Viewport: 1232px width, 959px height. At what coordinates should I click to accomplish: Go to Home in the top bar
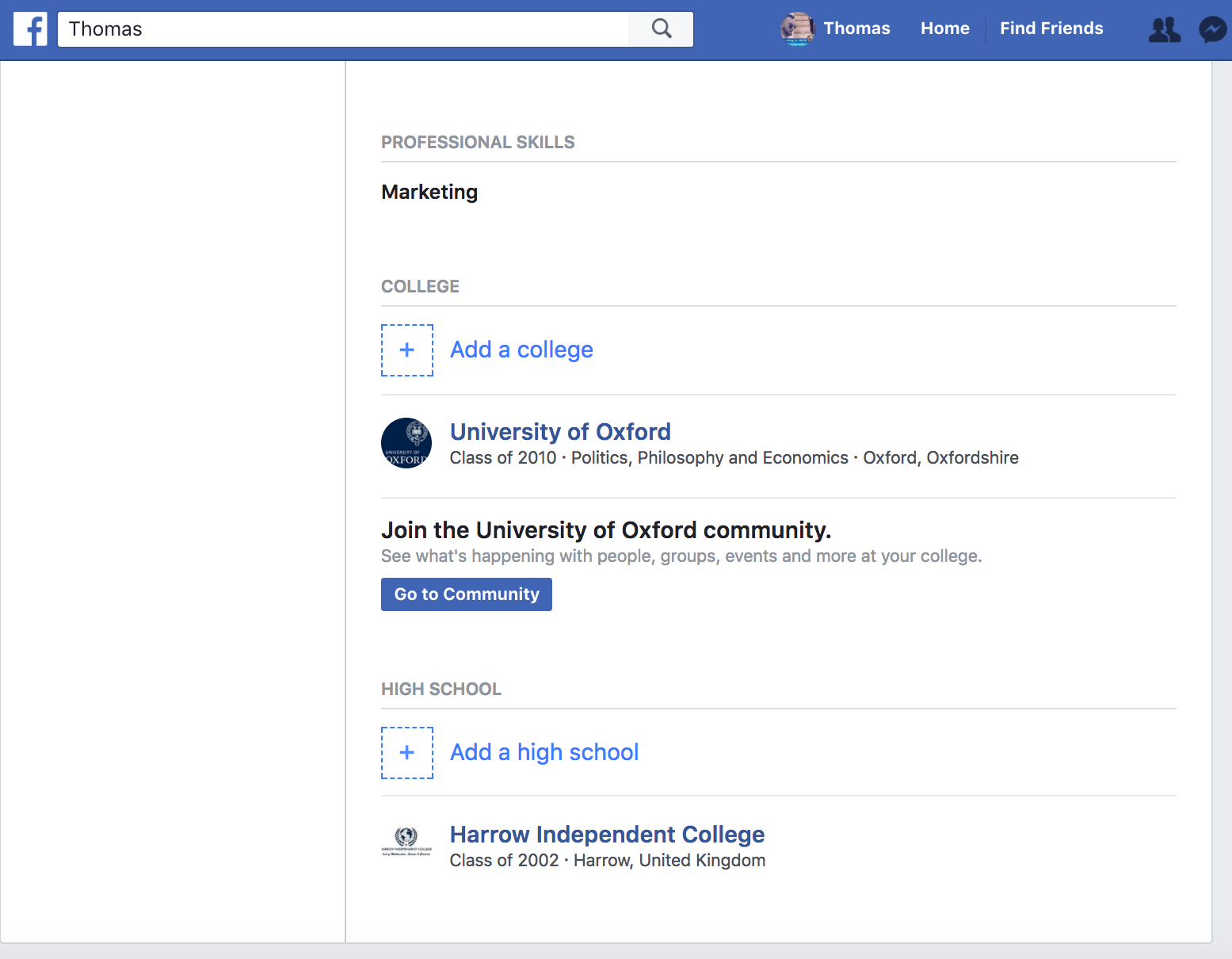[x=944, y=29]
